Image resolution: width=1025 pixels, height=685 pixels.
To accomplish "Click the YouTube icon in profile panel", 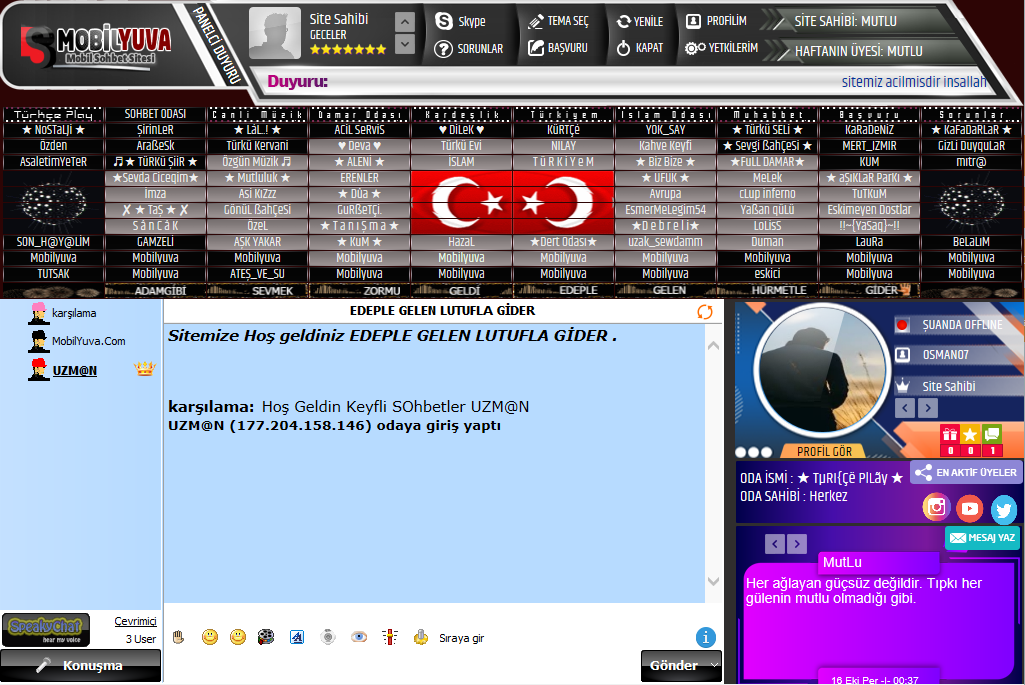I will 969,508.
